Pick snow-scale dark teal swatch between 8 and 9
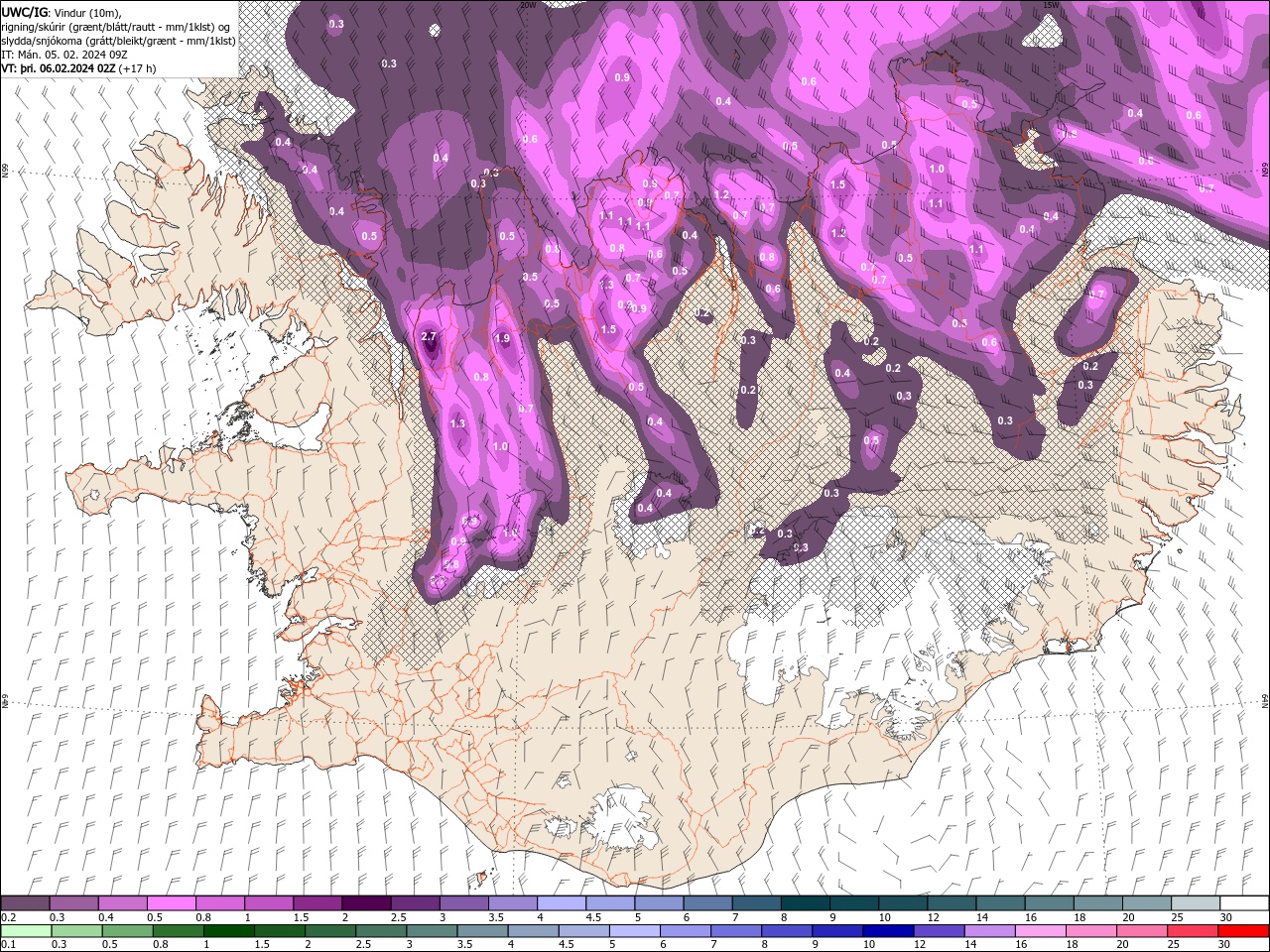 805,902
